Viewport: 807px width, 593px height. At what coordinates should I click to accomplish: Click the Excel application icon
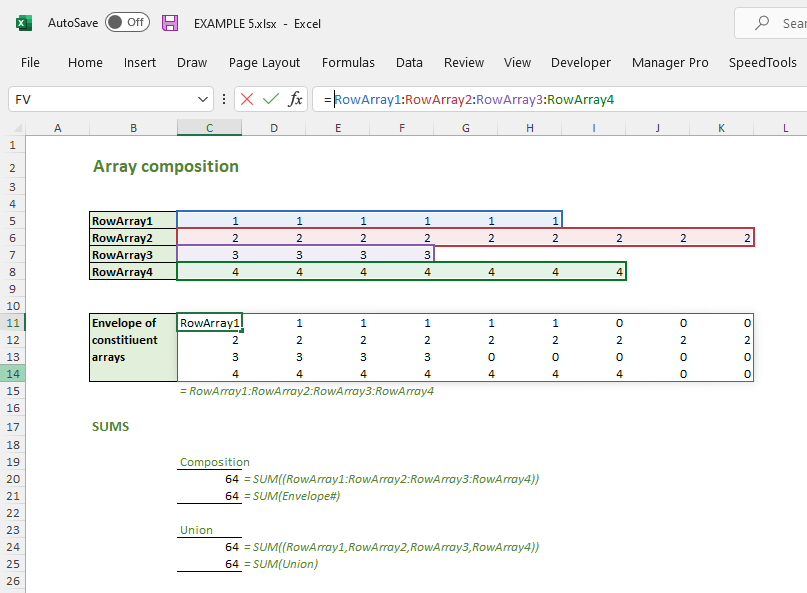click(x=24, y=23)
